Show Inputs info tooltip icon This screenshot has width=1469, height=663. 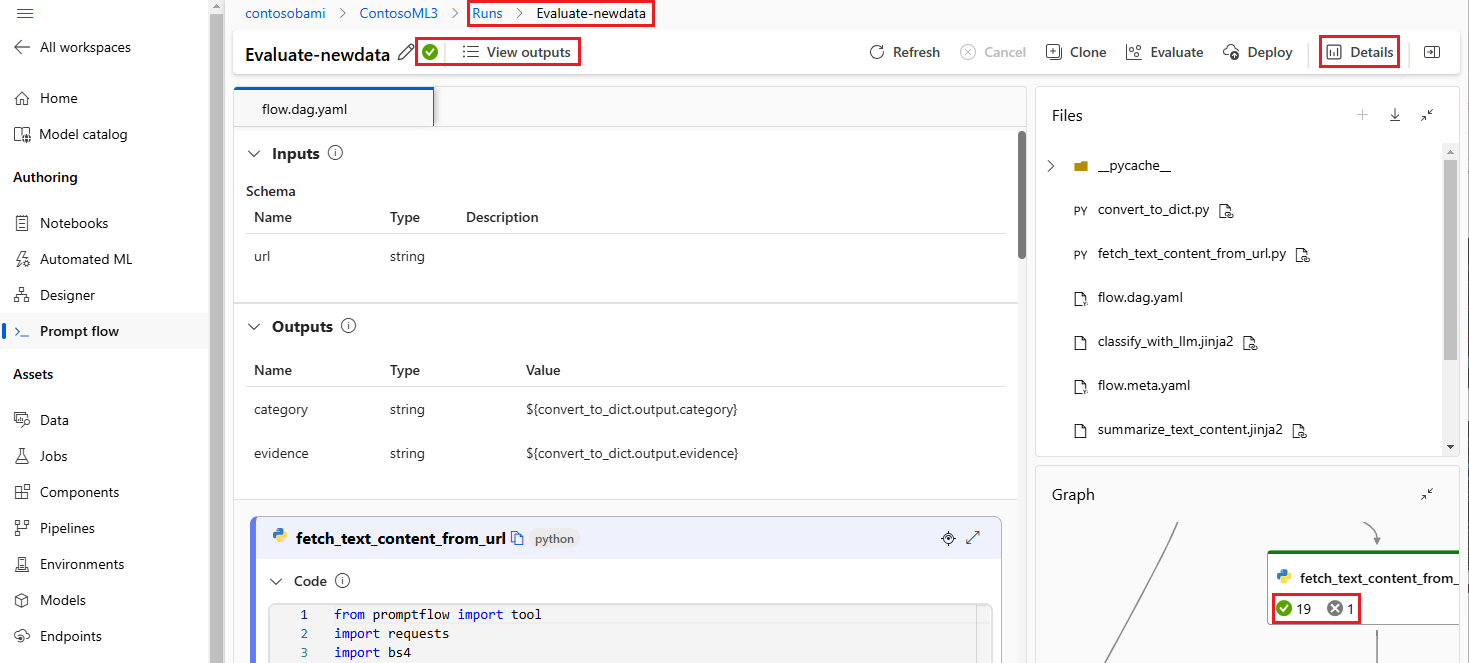click(x=336, y=153)
